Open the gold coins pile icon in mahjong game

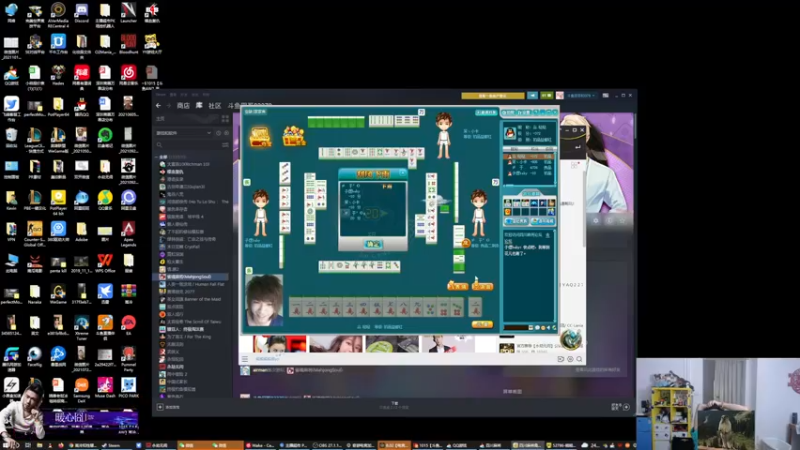[x=294, y=136]
